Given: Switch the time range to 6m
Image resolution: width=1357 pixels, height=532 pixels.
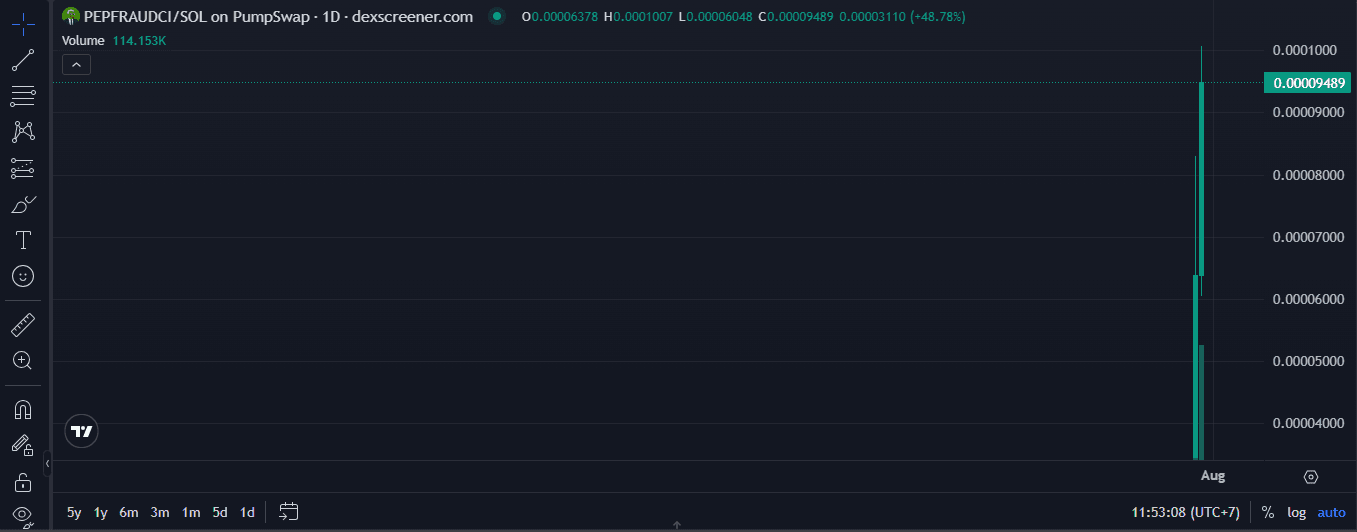Looking at the screenshot, I should pyautogui.click(x=128, y=512).
